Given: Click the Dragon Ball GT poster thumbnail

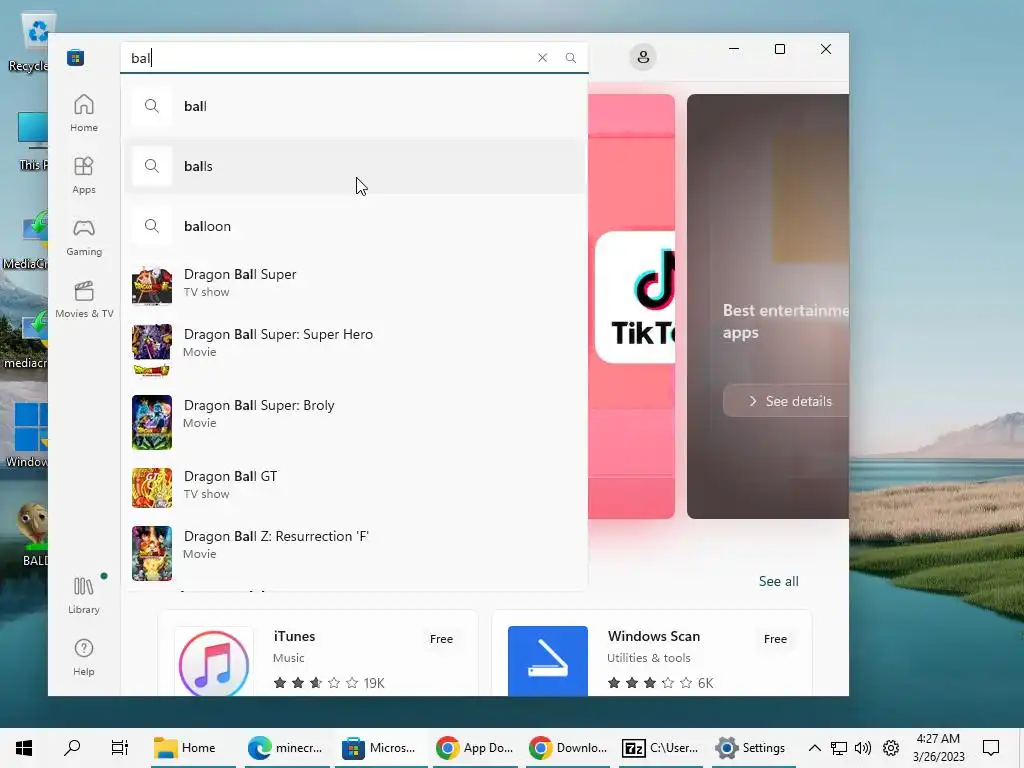Looking at the screenshot, I should pyautogui.click(x=152, y=488).
